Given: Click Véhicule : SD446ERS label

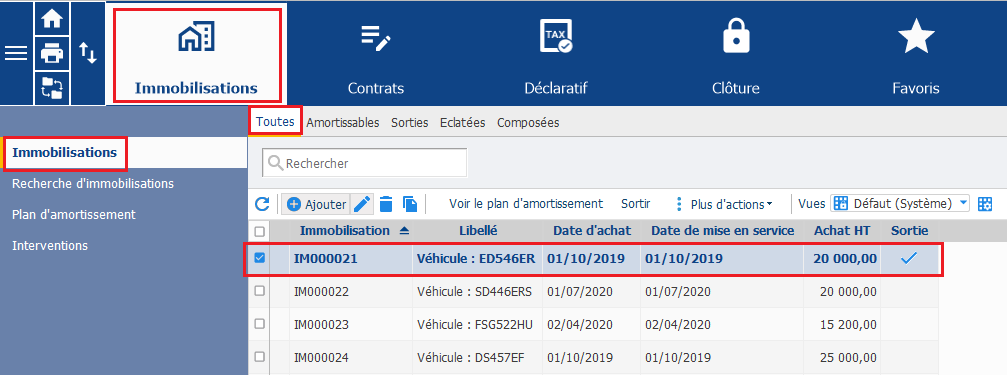Looking at the screenshot, I should point(475,292).
